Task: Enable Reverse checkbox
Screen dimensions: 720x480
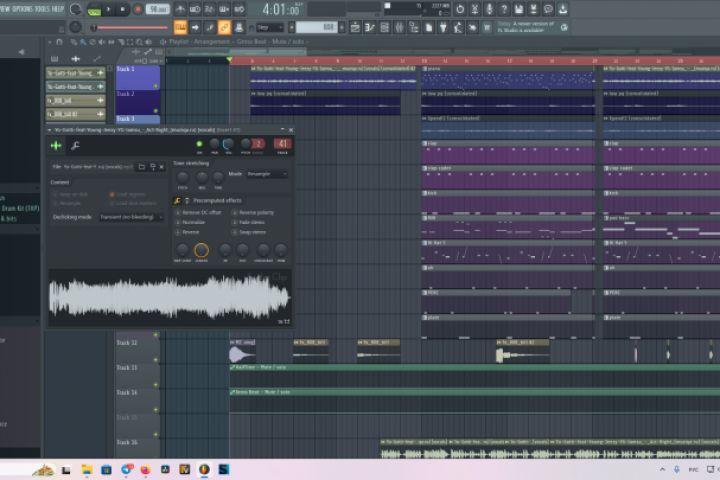Action: click(x=178, y=232)
